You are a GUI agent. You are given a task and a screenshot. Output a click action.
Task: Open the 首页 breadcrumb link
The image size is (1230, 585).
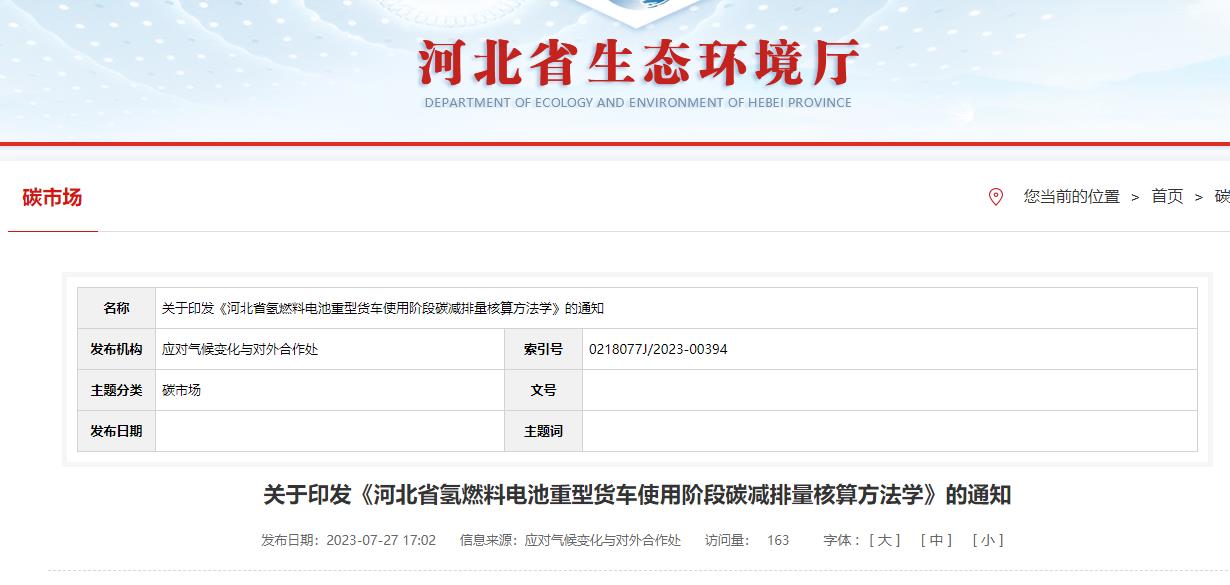coord(1167,197)
